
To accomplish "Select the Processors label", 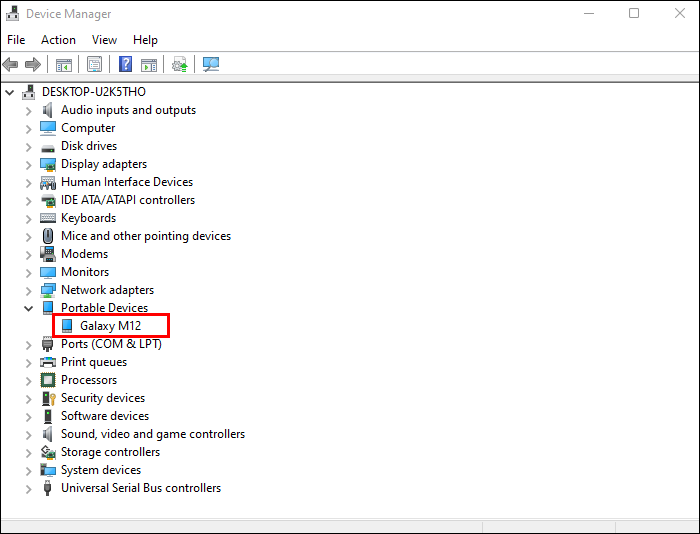I will click(x=89, y=380).
